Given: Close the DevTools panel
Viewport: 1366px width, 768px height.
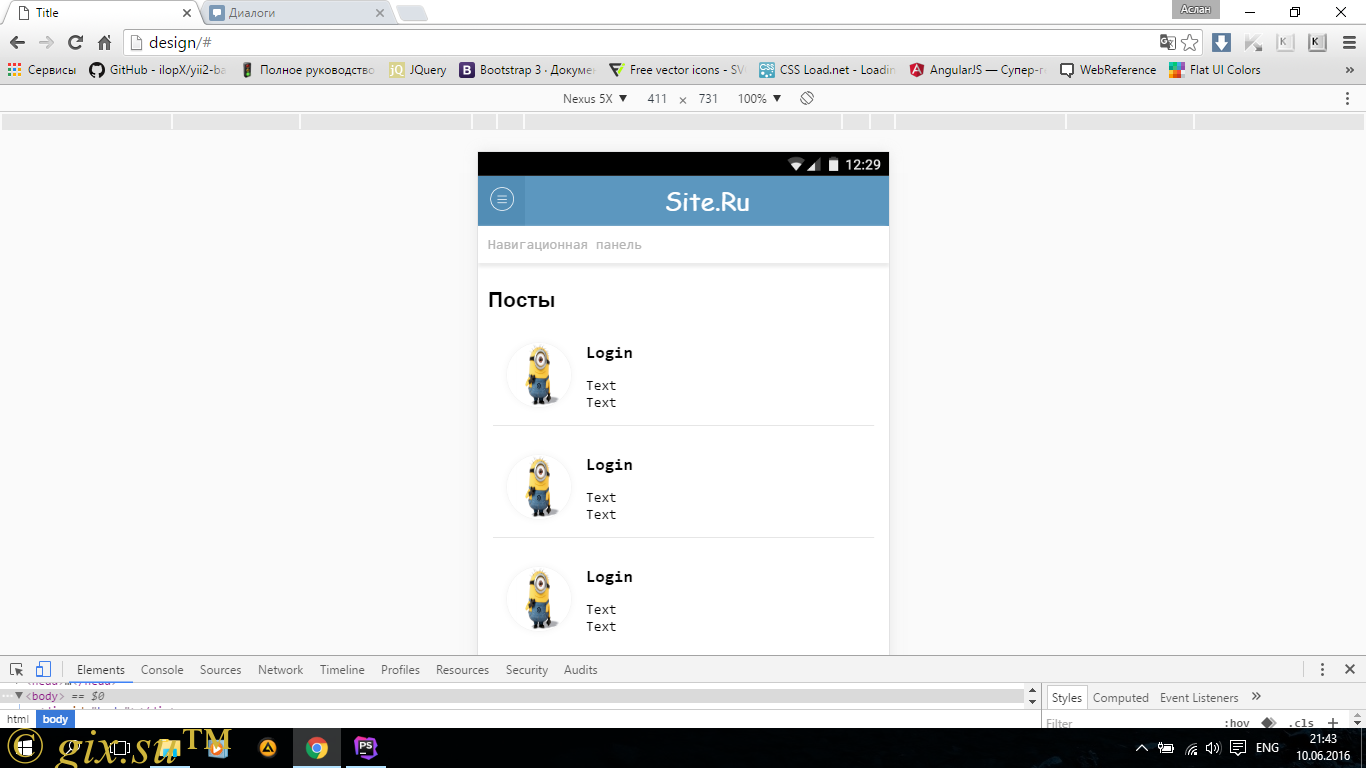Looking at the screenshot, I should [1349, 670].
